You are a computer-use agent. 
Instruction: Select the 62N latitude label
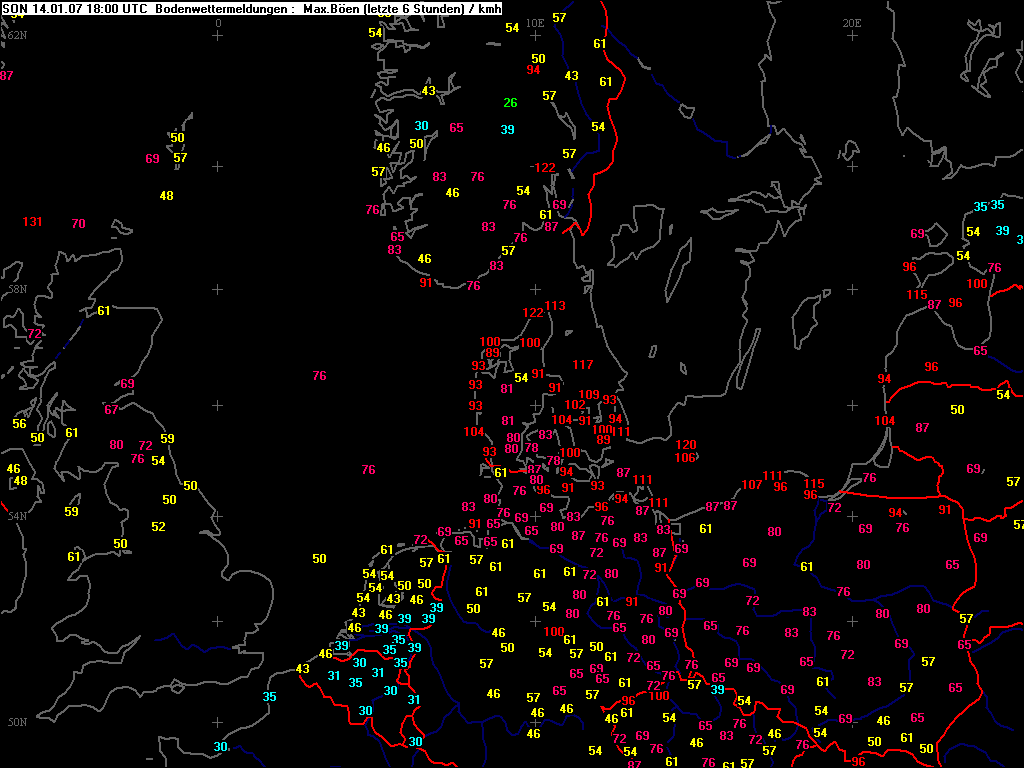16,35
